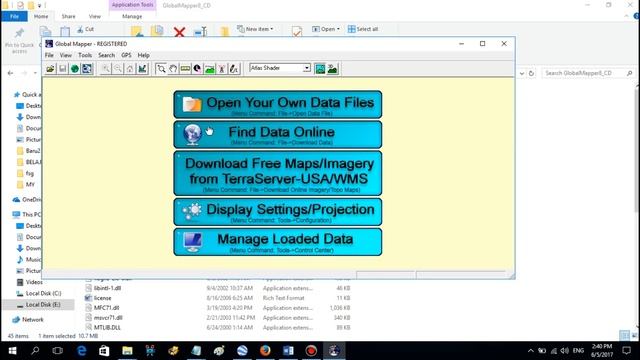640x360 pixels.
Task: Click the Global Mapper title bar app icon
Action: [49, 44]
